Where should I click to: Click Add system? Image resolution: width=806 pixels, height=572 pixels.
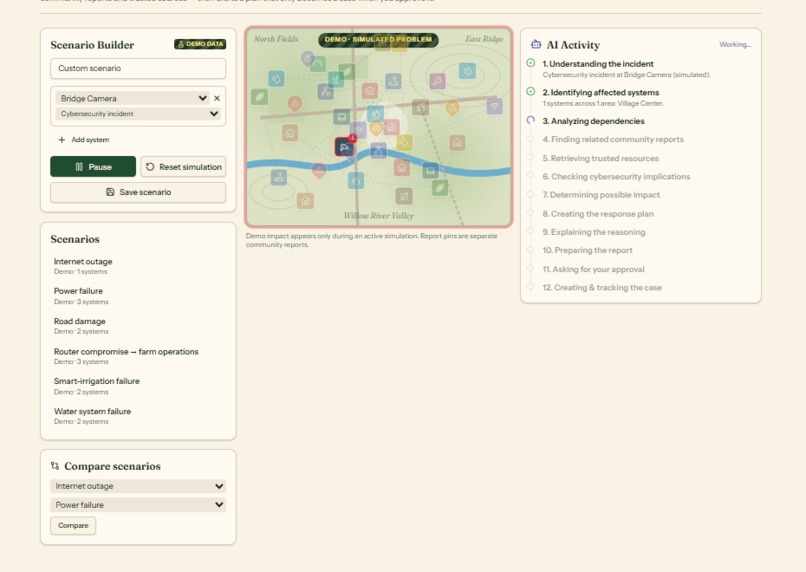(84, 140)
